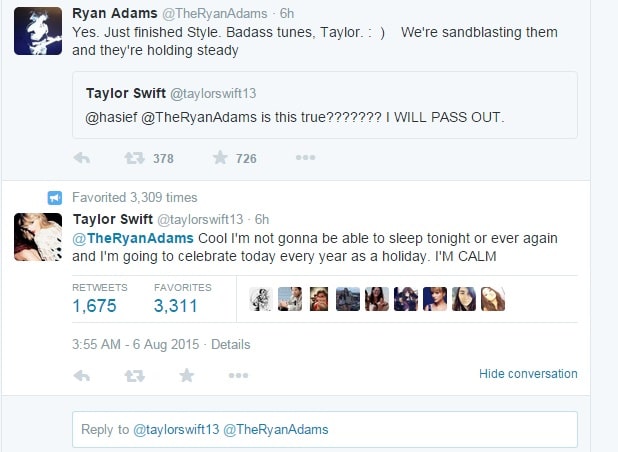The height and width of the screenshot is (452, 618).
Task: Retweet Taylor Swift's I'M CALM tweet
Action: pyautogui.click(x=133, y=375)
